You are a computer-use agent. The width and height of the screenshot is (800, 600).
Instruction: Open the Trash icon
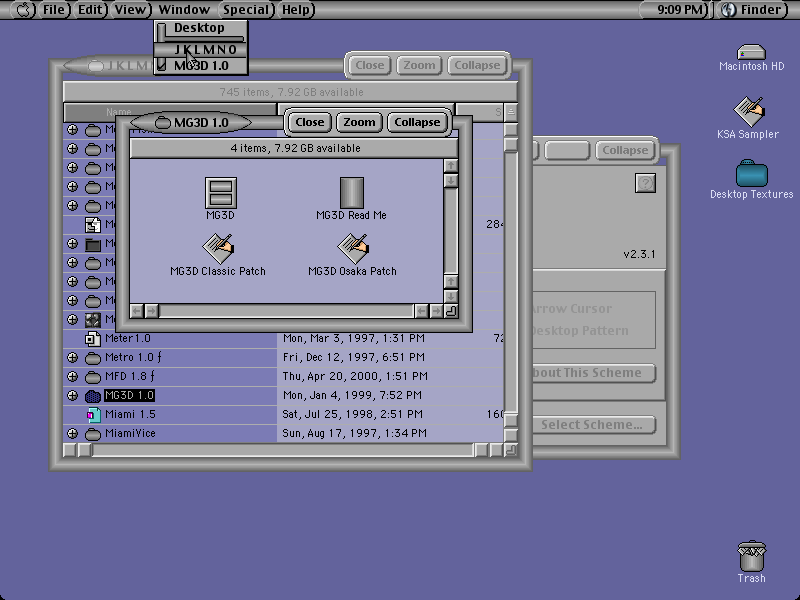[752, 556]
